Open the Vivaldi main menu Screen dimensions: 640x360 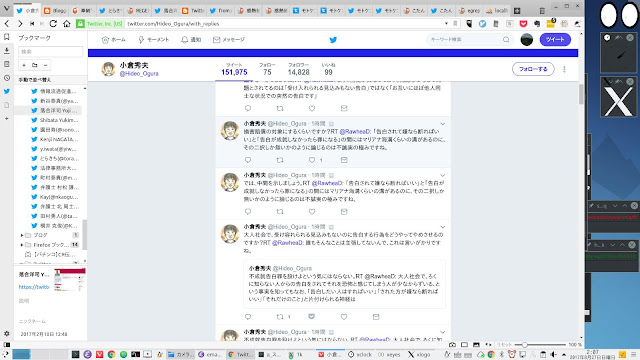[x=7, y=8]
